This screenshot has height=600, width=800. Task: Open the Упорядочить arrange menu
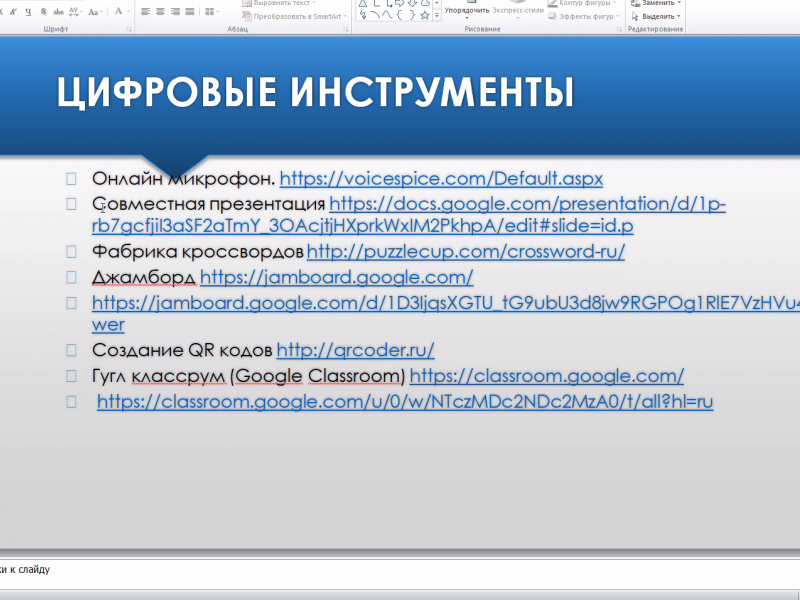pyautogui.click(x=466, y=10)
